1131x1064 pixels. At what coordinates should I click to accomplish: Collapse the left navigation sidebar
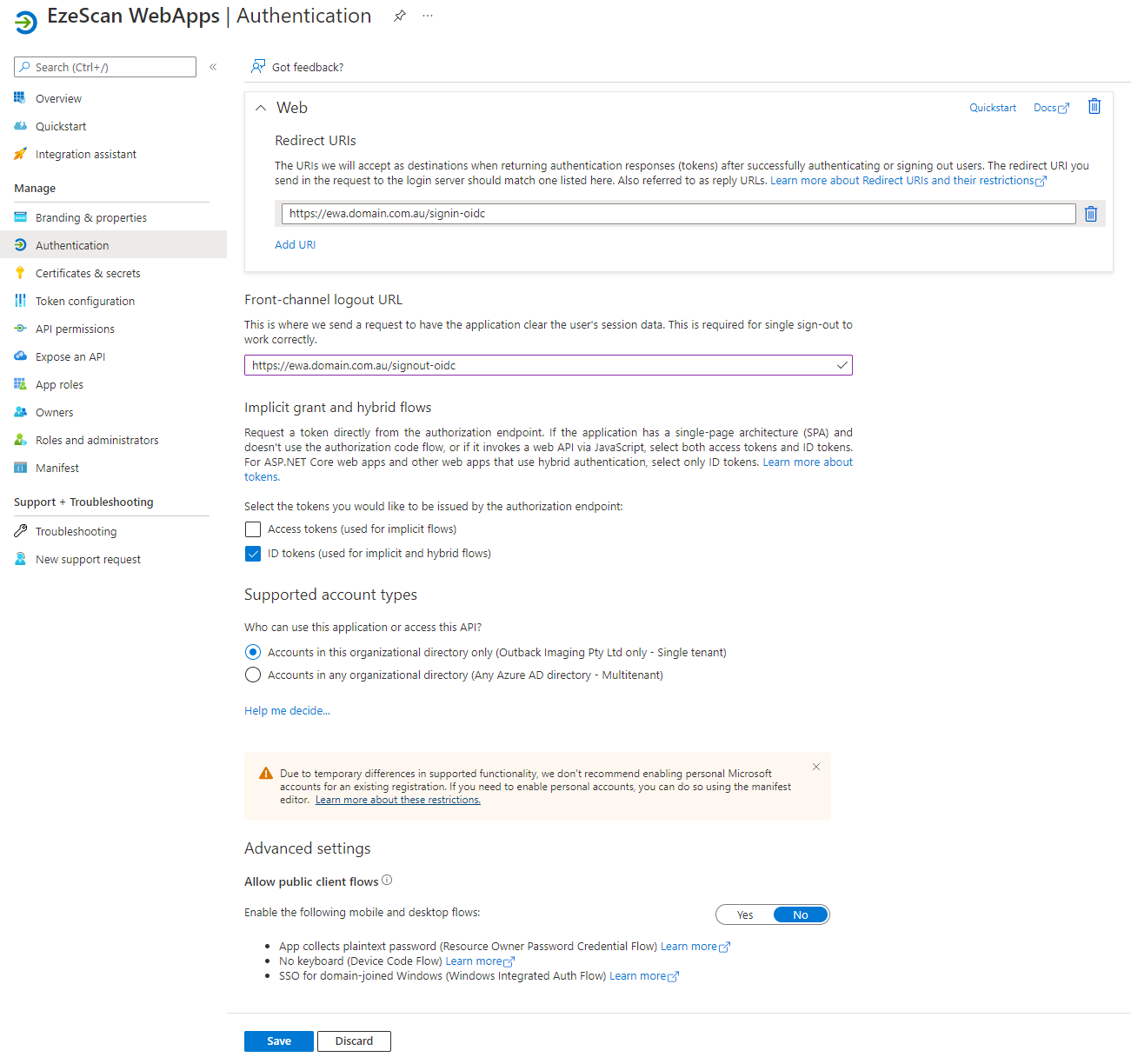click(213, 67)
